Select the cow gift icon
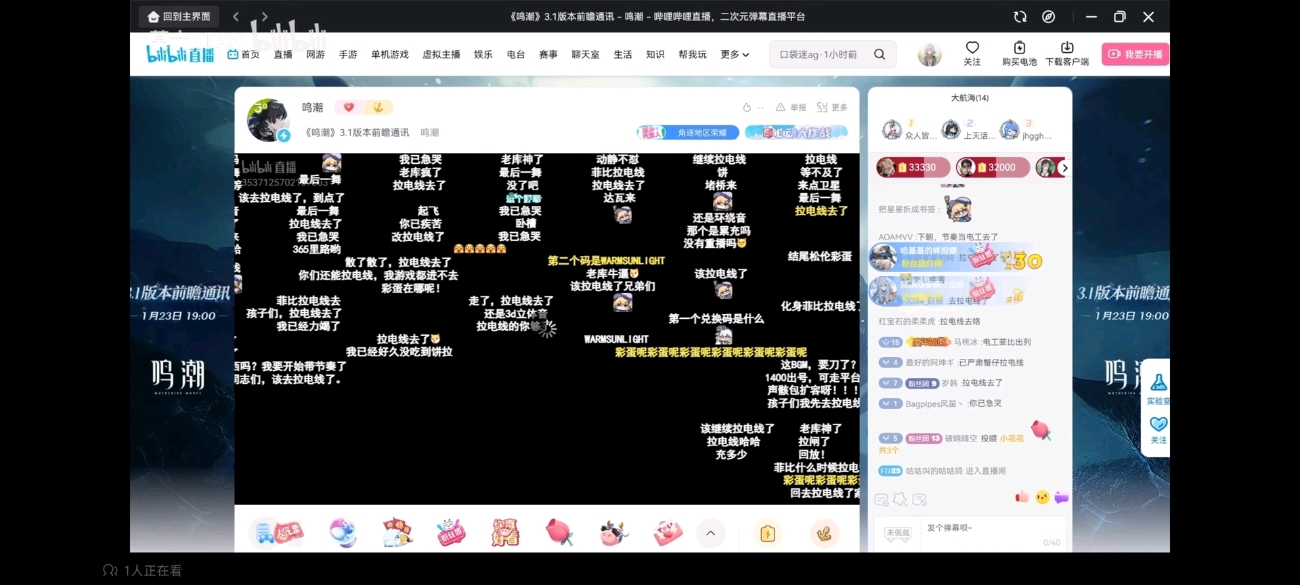Viewport: 1300px width, 585px height. pos(613,532)
